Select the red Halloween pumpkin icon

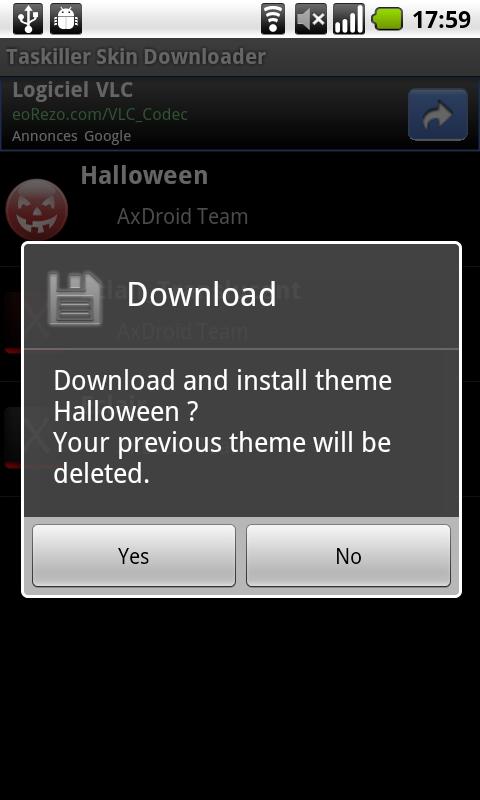[37, 209]
